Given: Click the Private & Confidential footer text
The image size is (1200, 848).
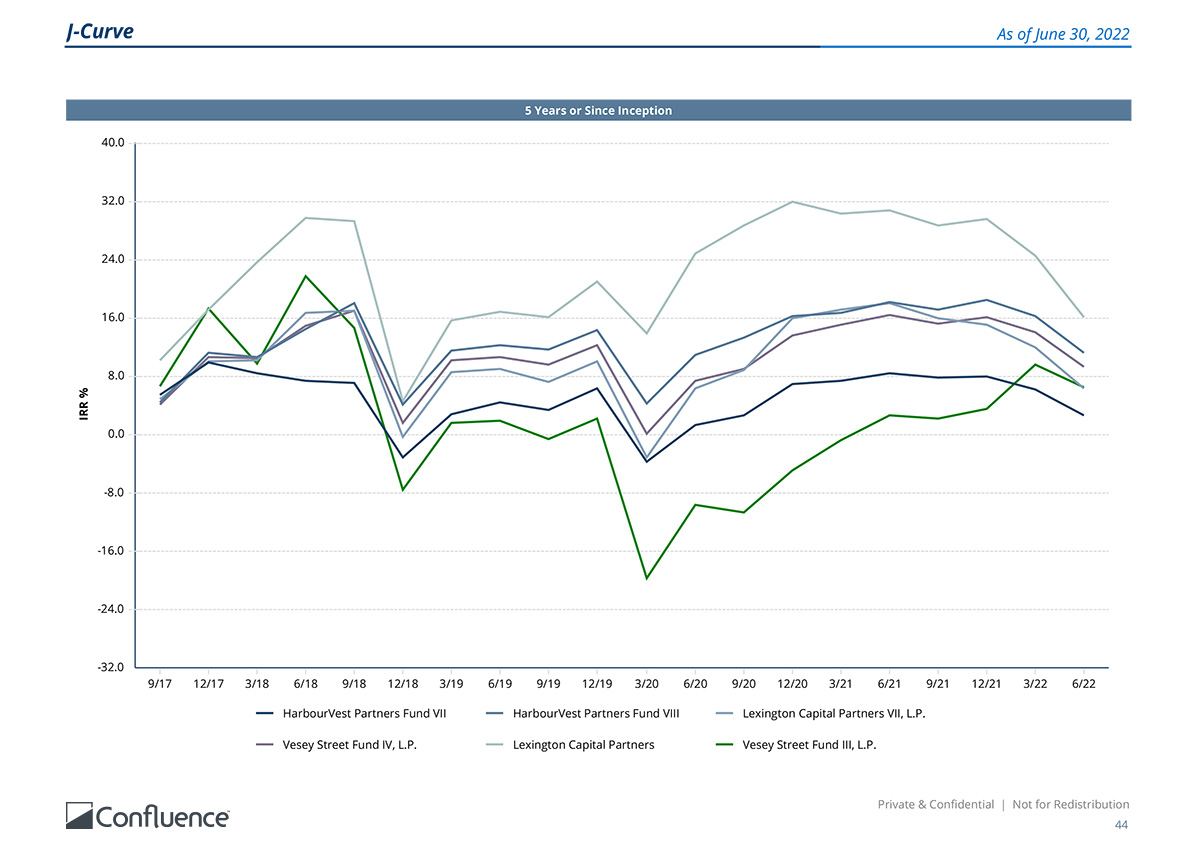Looking at the screenshot, I should [935, 804].
